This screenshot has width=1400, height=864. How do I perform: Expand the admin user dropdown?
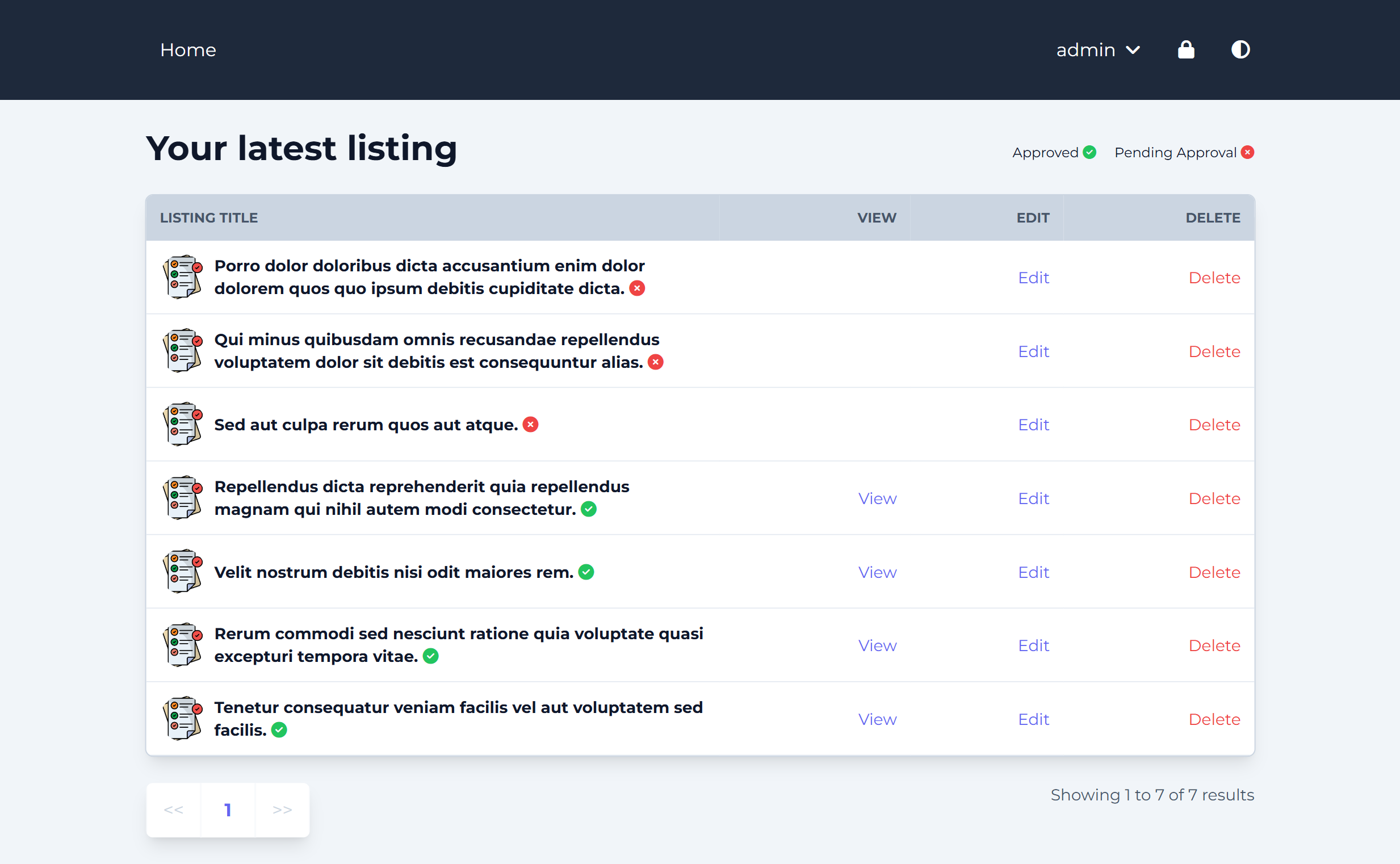click(x=1097, y=51)
